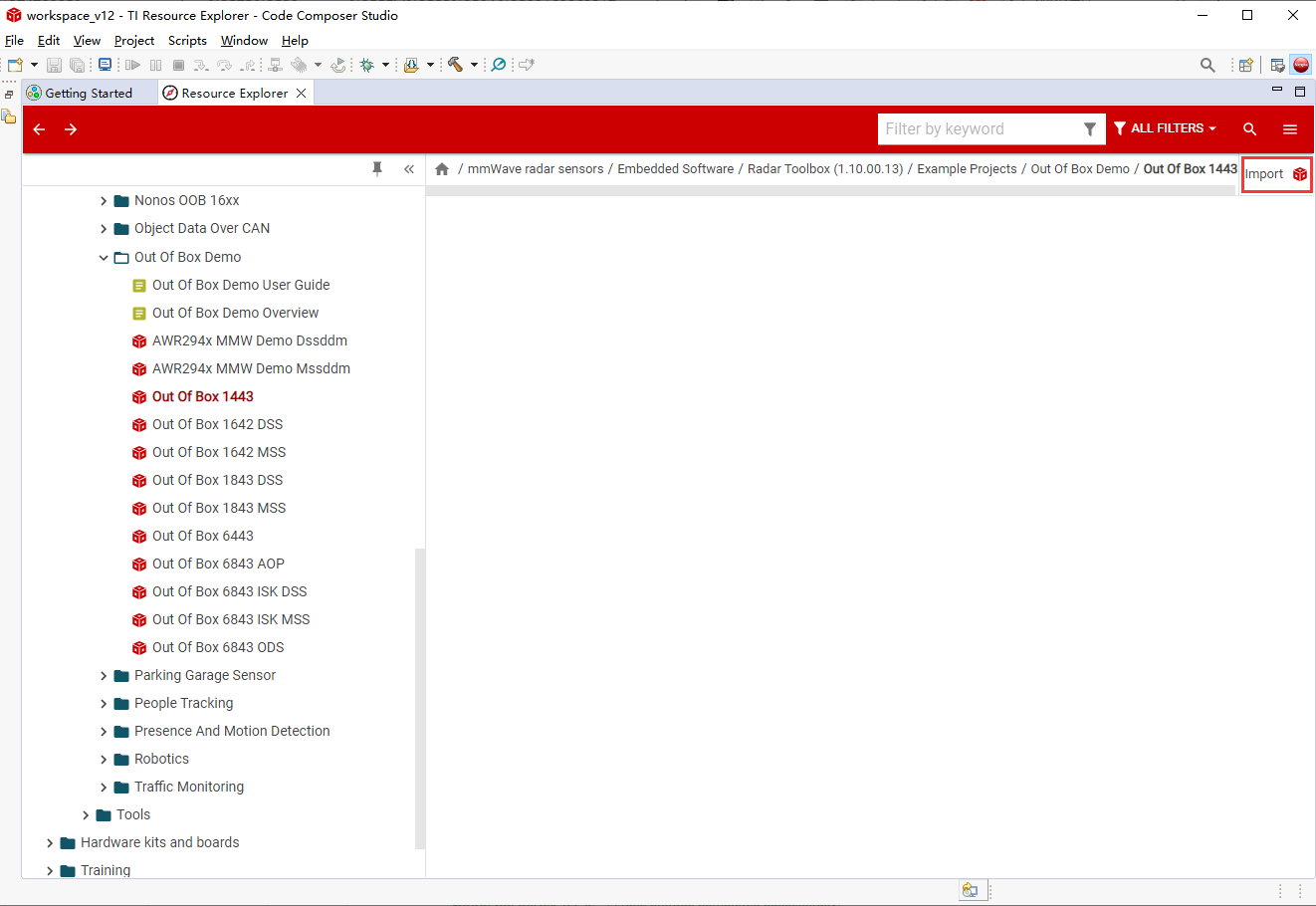Viewport: 1316px width, 906px height.
Task: Click the Home breadcrumb icon
Action: tap(442, 169)
